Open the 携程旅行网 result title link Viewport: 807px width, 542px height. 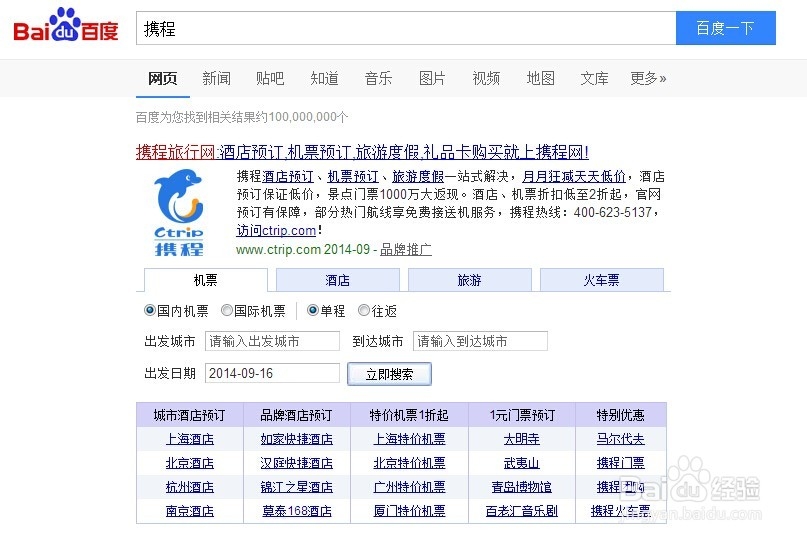(362, 152)
